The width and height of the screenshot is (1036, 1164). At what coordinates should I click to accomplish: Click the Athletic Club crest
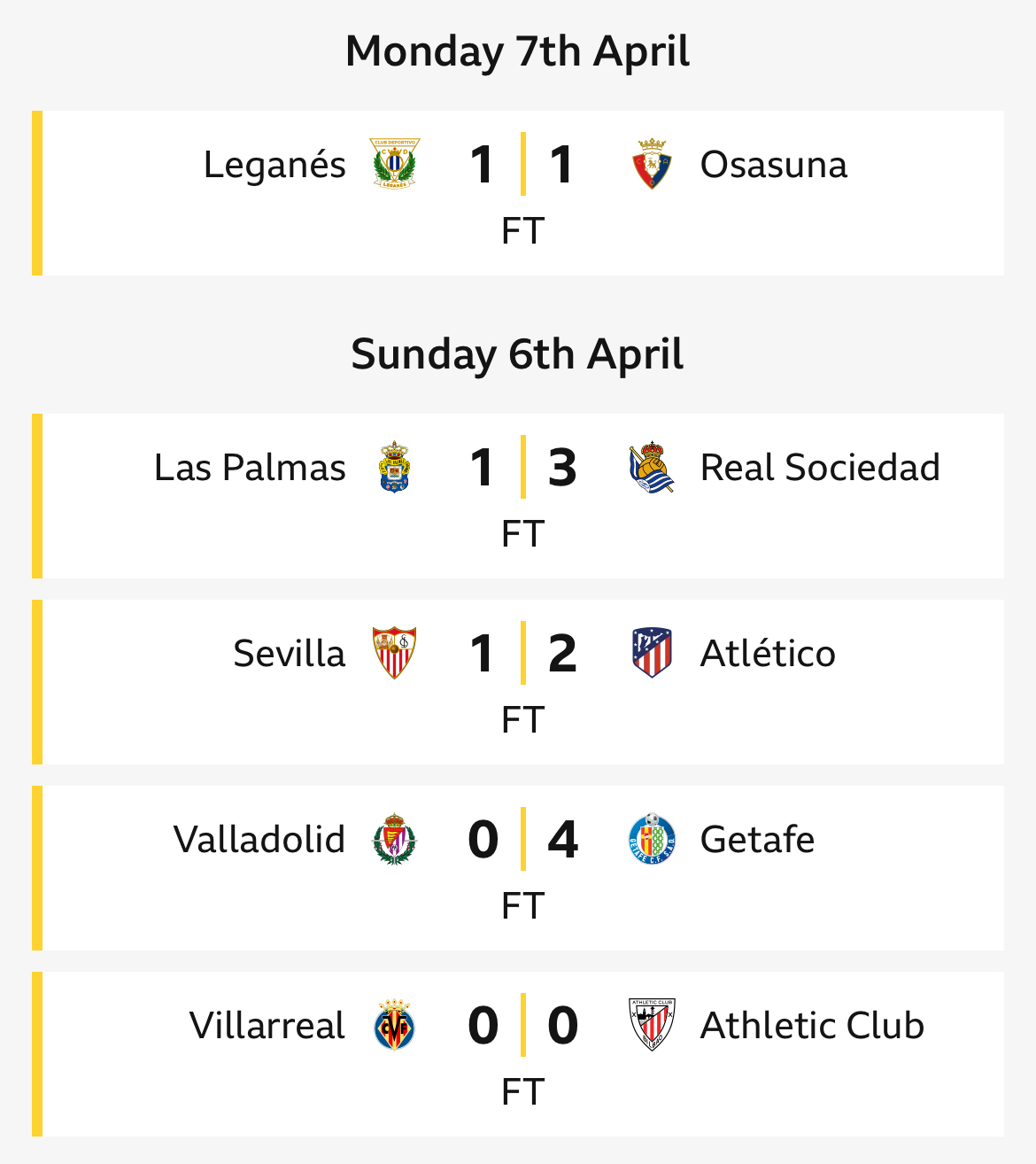click(652, 1025)
